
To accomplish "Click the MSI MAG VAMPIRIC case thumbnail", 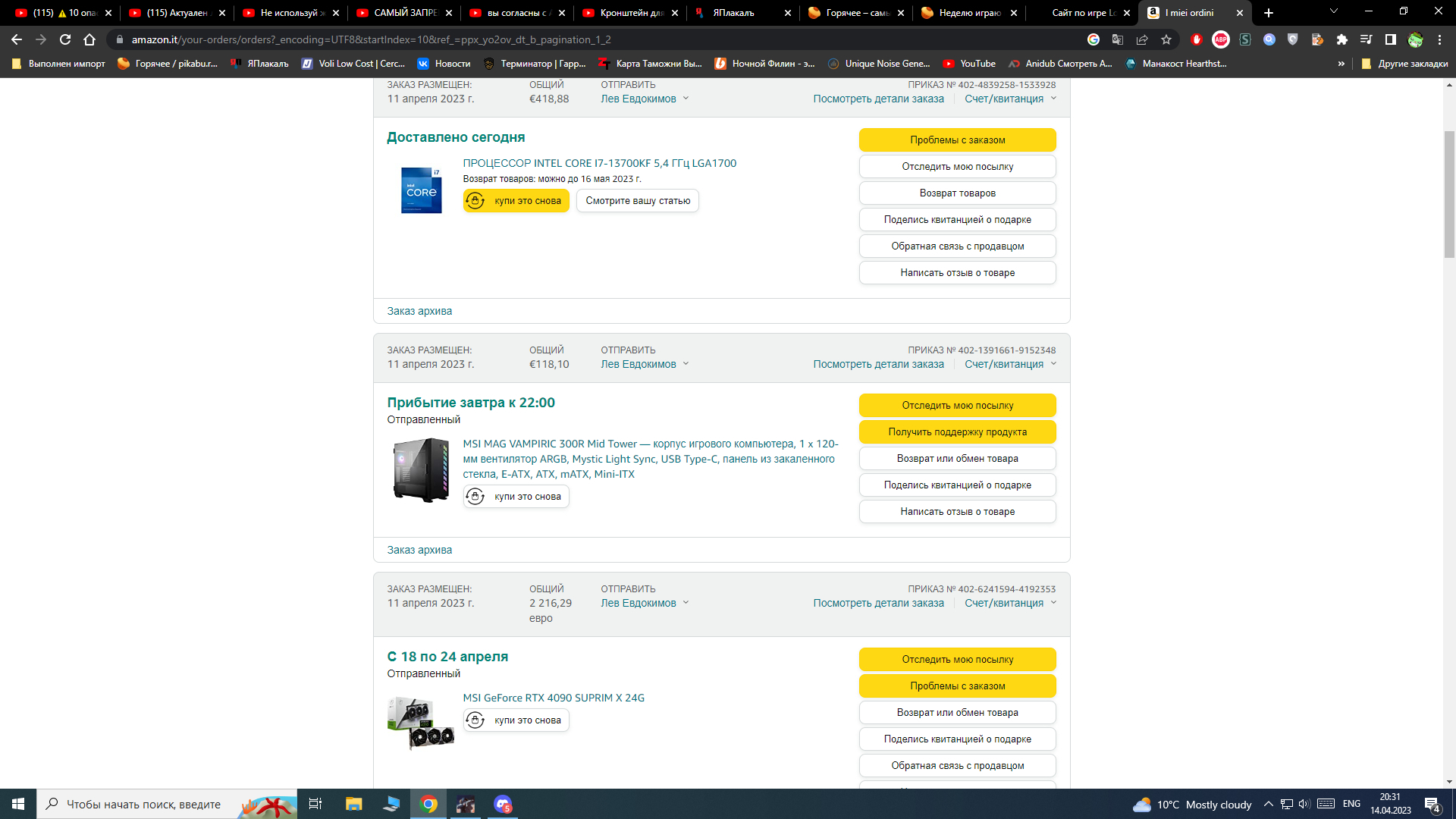I will (420, 470).
